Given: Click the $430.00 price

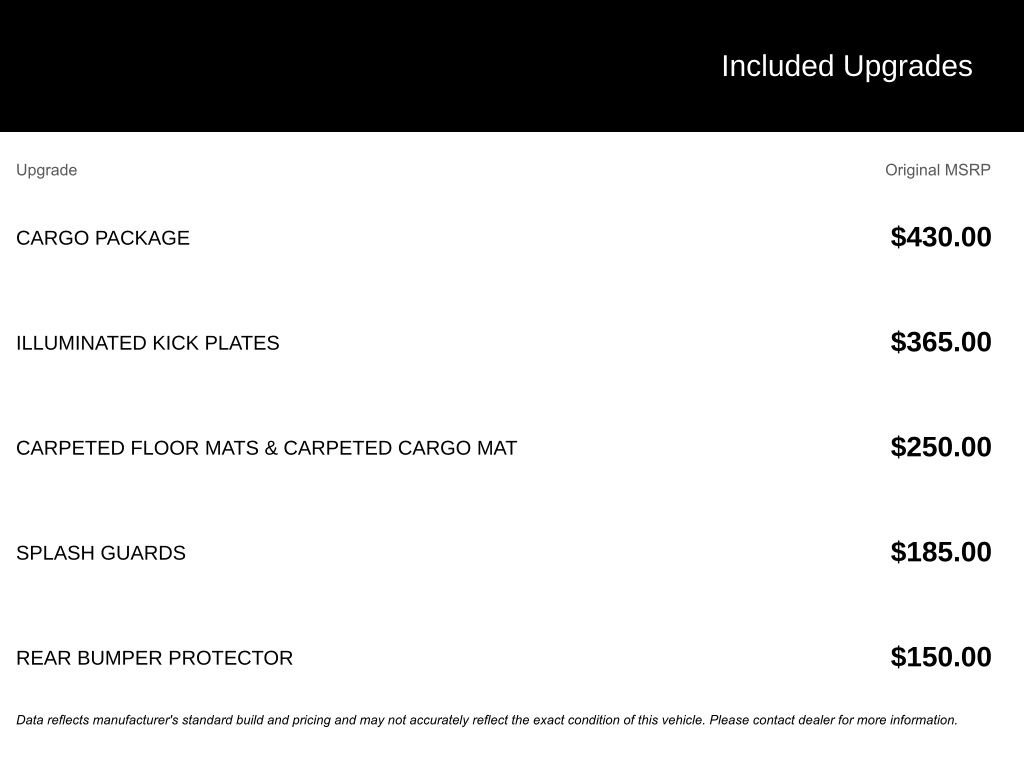Looking at the screenshot, I should click(941, 237).
